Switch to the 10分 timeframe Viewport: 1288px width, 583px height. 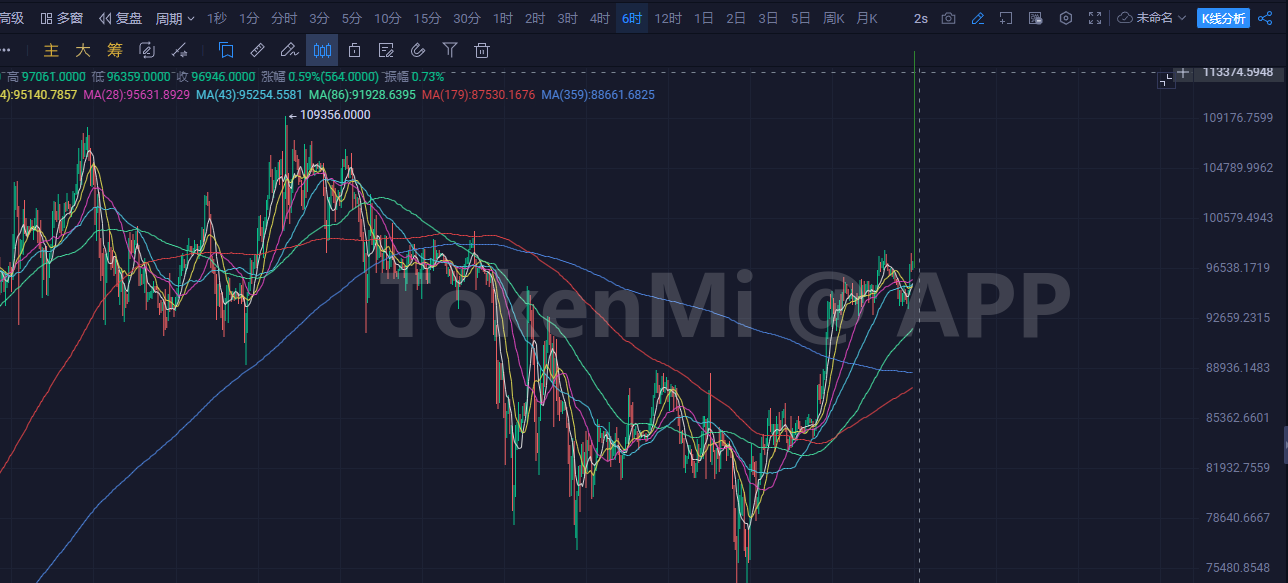(388, 18)
